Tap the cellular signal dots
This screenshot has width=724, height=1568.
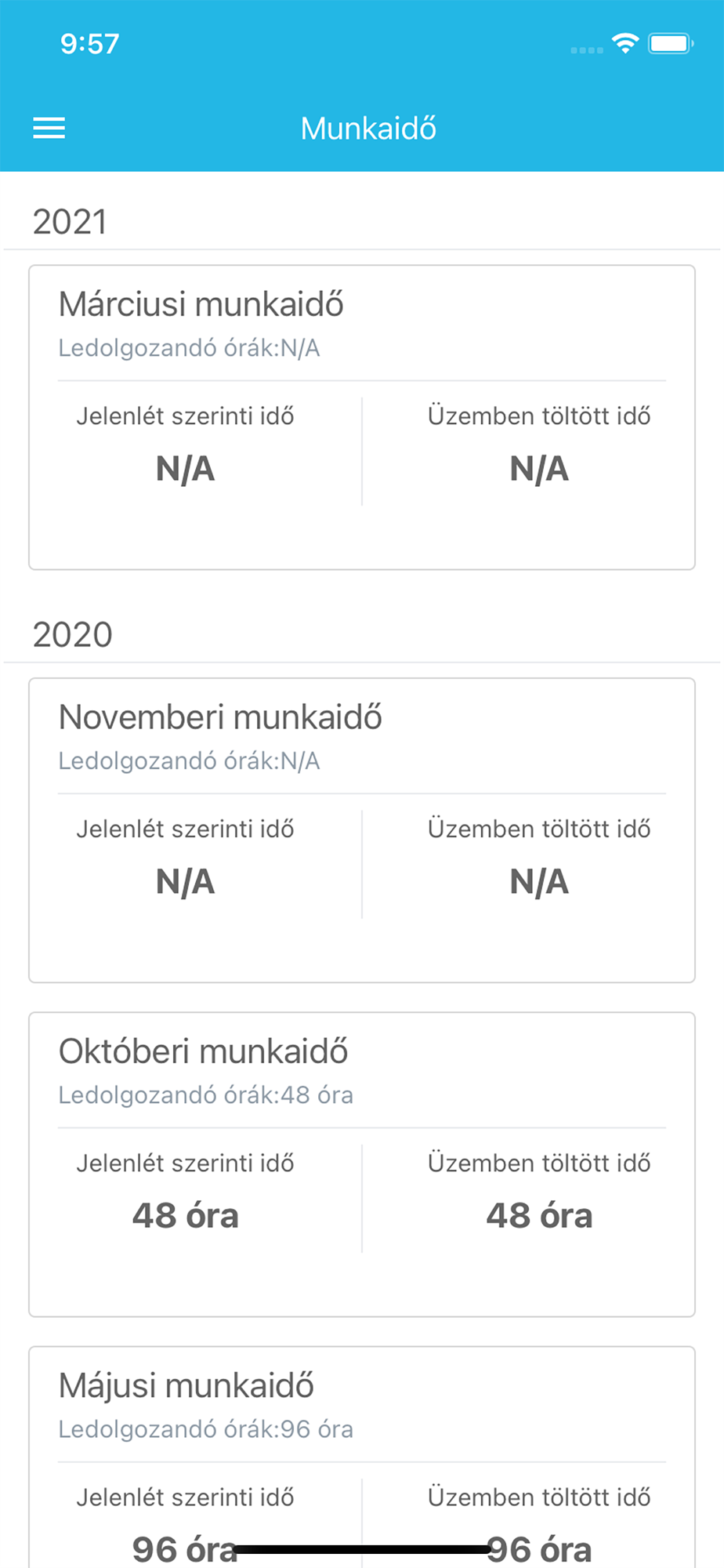(587, 50)
